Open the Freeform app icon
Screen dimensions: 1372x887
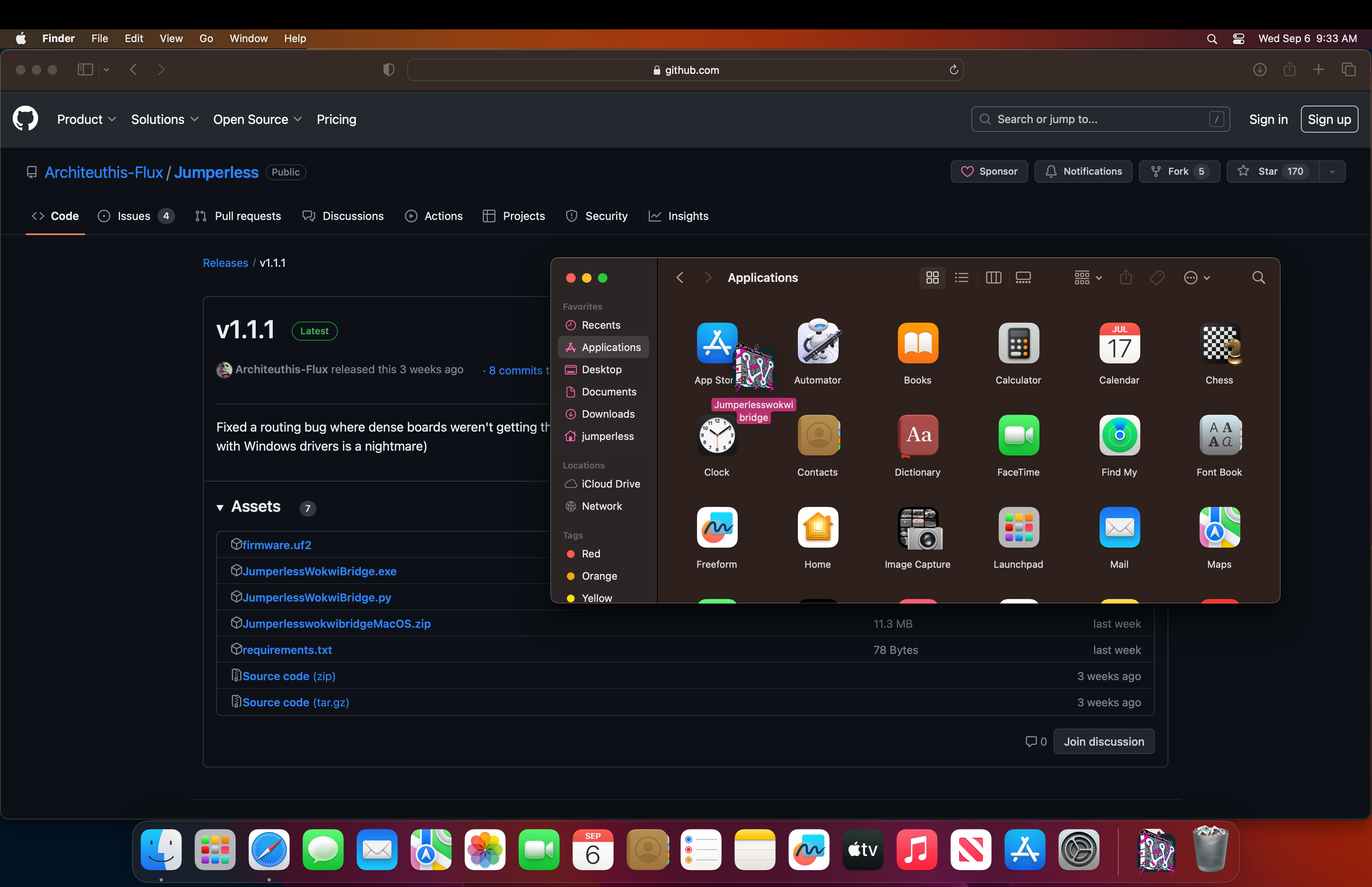click(717, 528)
